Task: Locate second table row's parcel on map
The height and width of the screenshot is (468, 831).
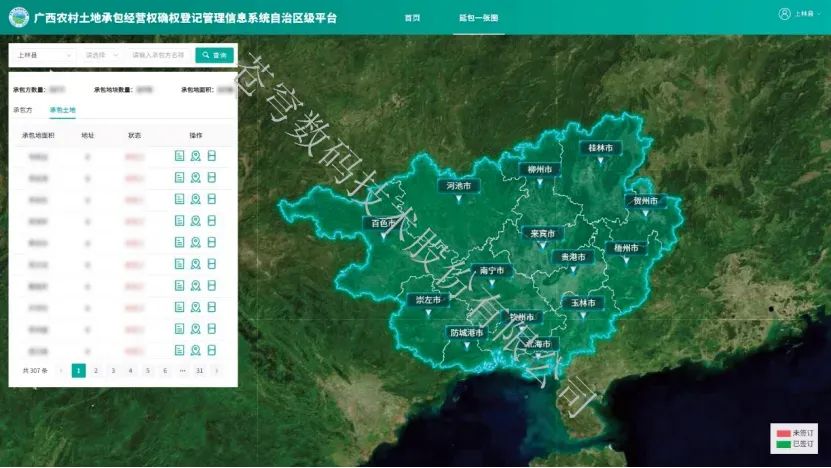Action: 196,178
